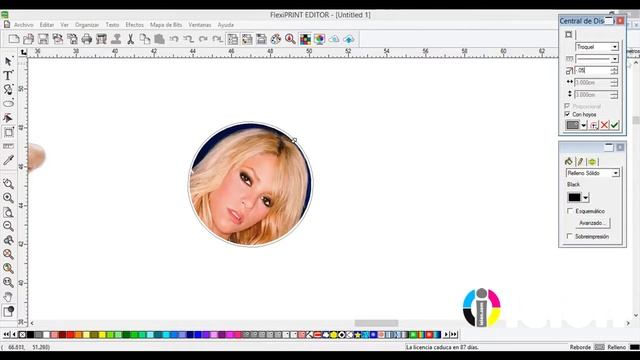Click the ruler origin corner button
The height and width of the screenshot is (360, 640).
(x=23, y=52)
